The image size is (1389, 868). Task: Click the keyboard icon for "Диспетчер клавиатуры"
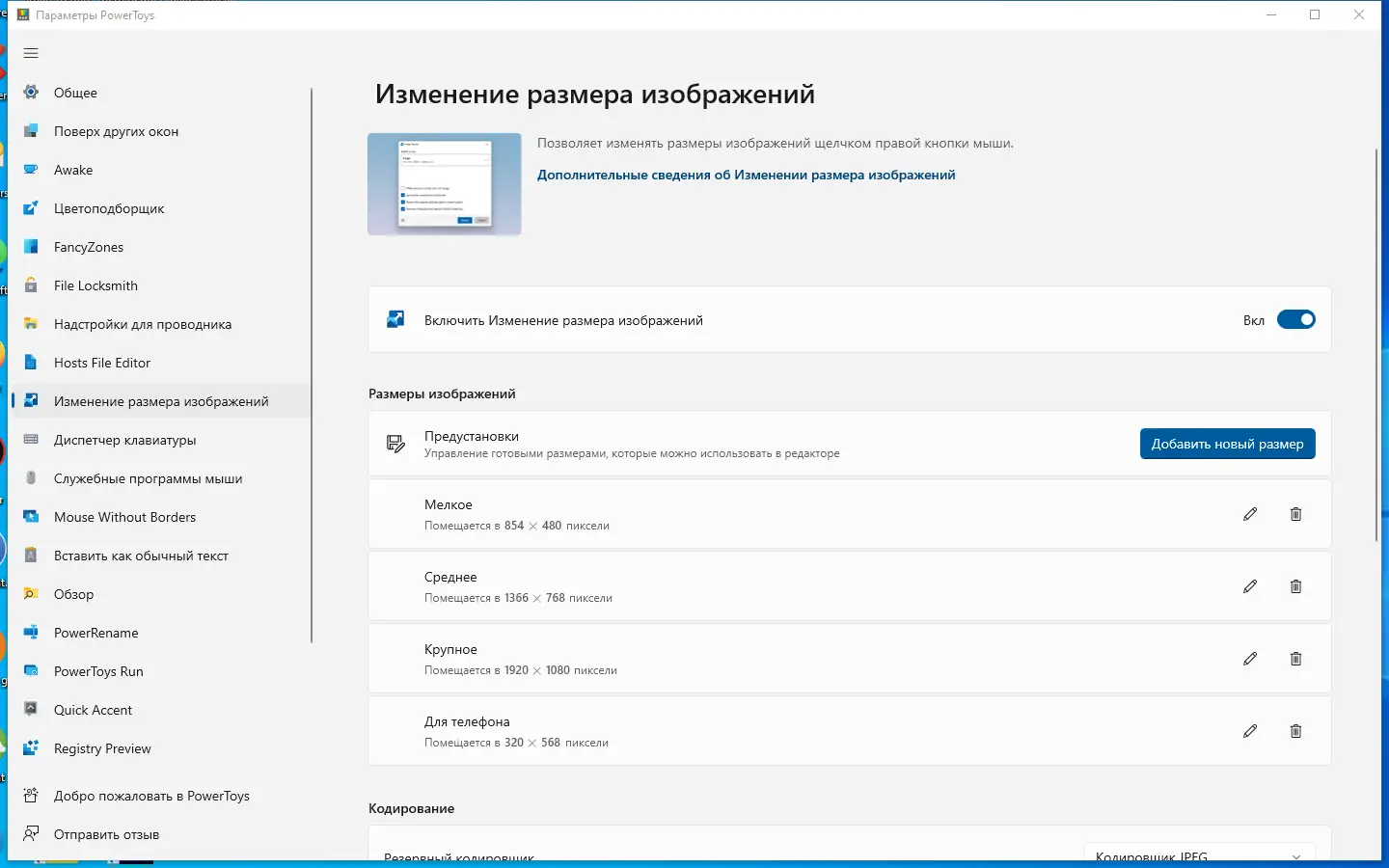(x=31, y=440)
